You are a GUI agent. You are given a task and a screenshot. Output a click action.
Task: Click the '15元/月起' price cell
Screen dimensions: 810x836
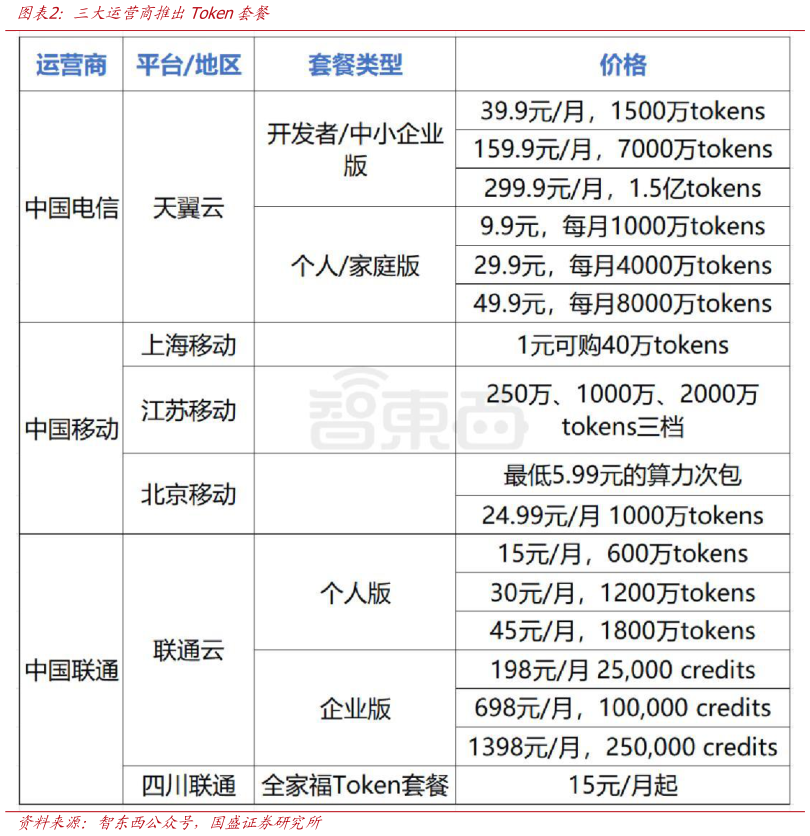tap(623, 785)
